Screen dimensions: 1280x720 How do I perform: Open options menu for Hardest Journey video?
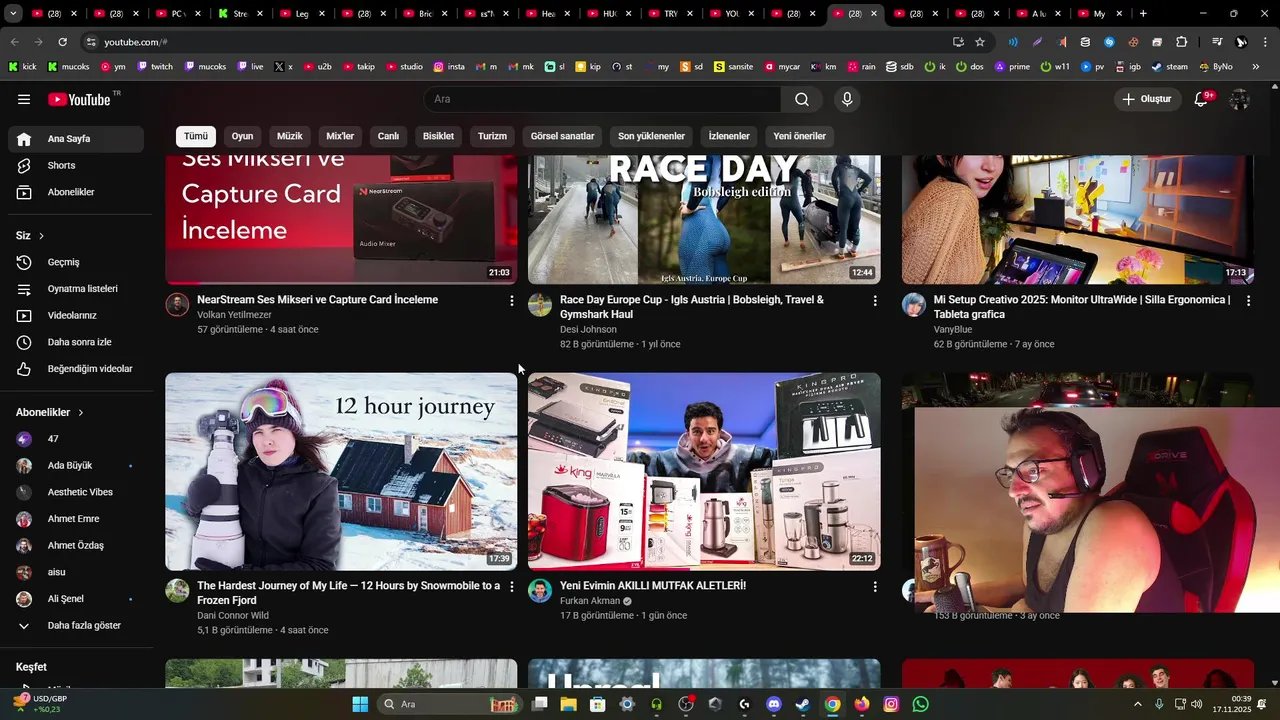(512, 587)
